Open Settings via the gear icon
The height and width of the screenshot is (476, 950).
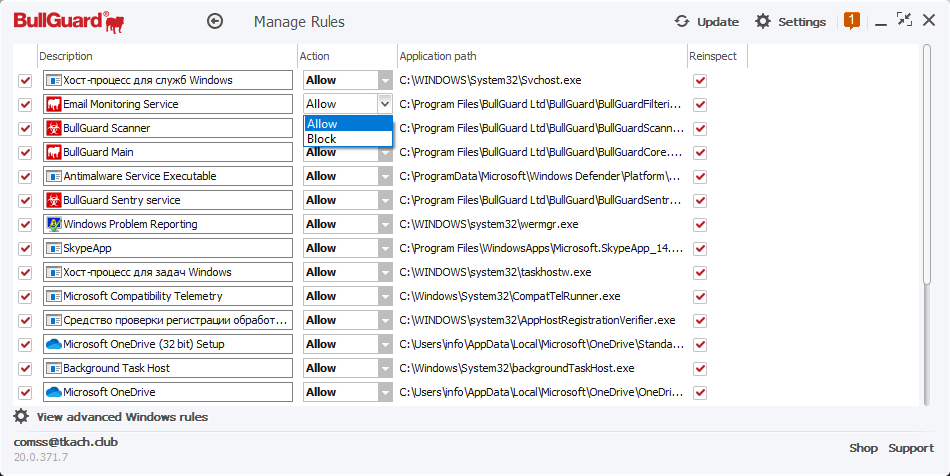click(x=763, y=21)
